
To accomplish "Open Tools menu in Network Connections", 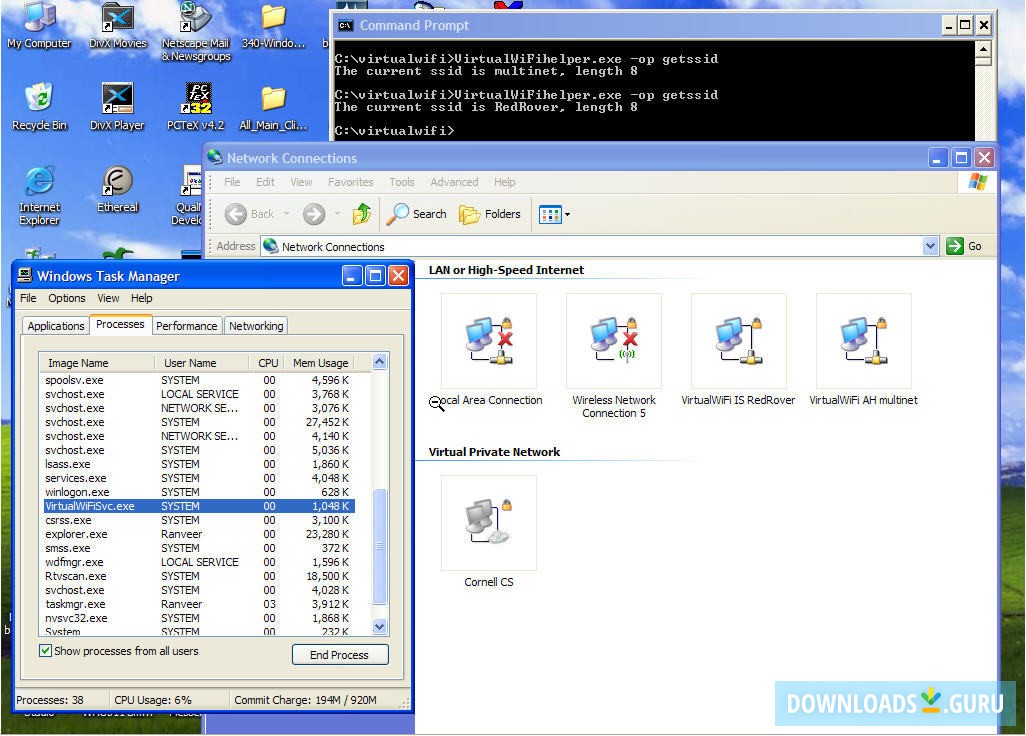I will pyautogui.click(x=402, y=182).
